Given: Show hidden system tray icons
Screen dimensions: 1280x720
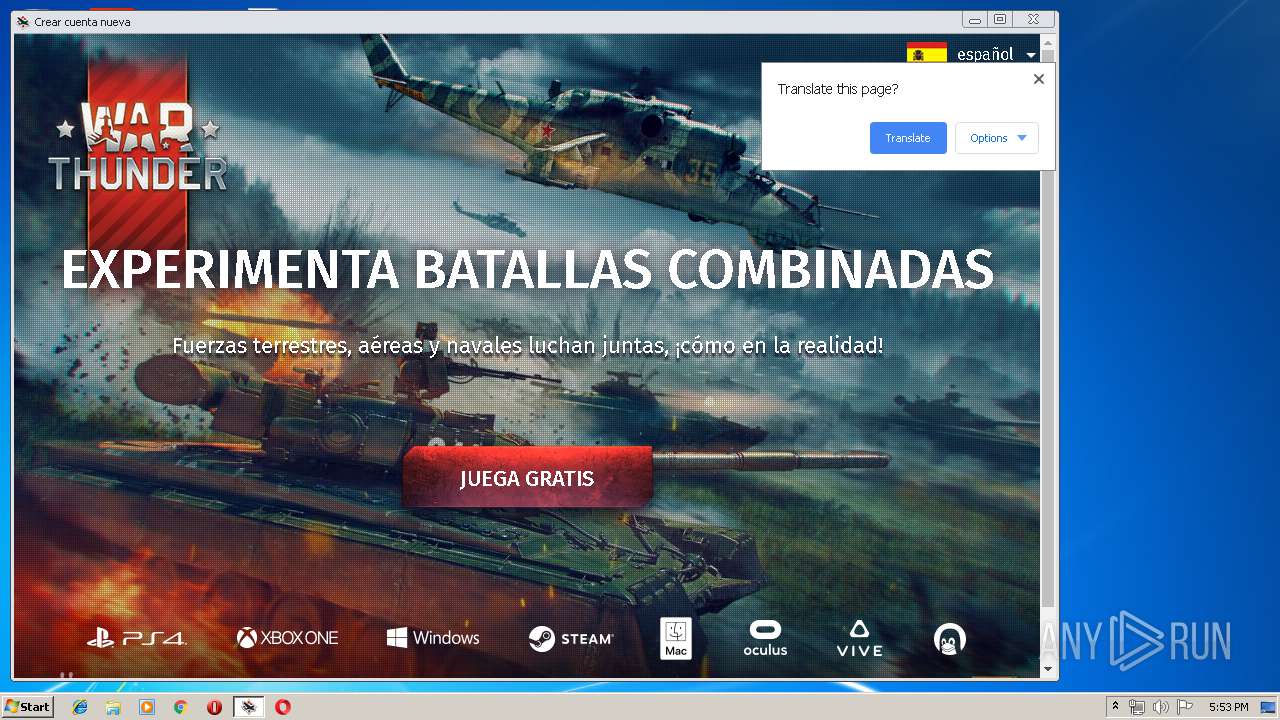Looking at the screenshot, I should point(1116,707).
